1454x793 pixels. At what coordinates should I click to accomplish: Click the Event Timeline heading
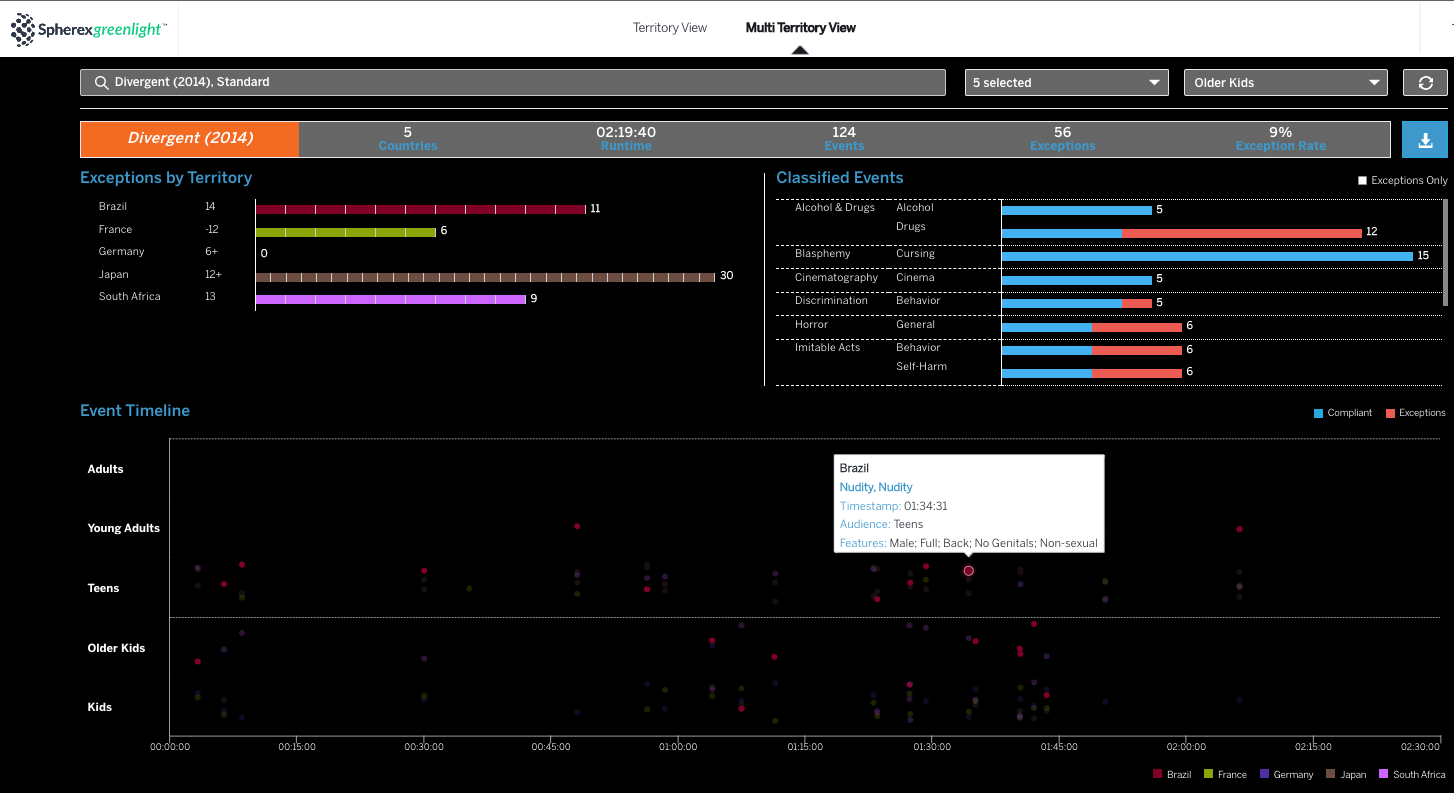(x=135, y=411)
